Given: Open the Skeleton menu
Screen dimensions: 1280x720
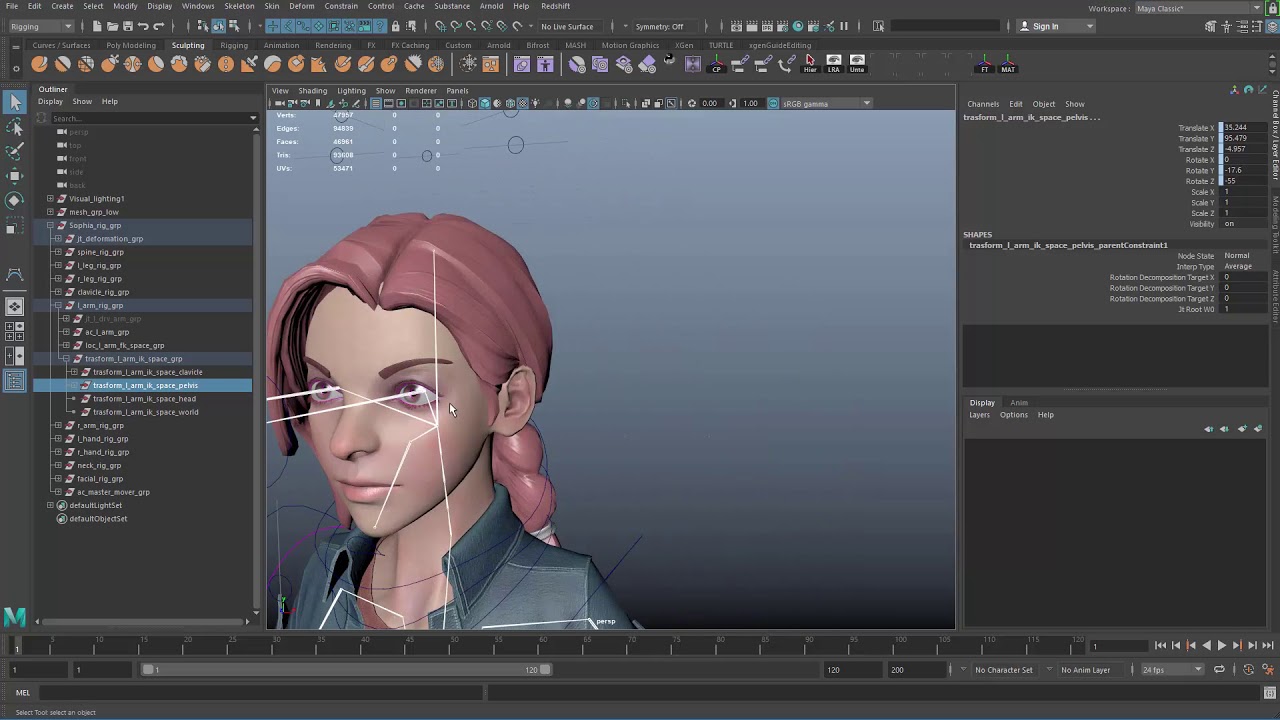Looking at the screenshot, I should pyautogui.click(x=239, y=6).
